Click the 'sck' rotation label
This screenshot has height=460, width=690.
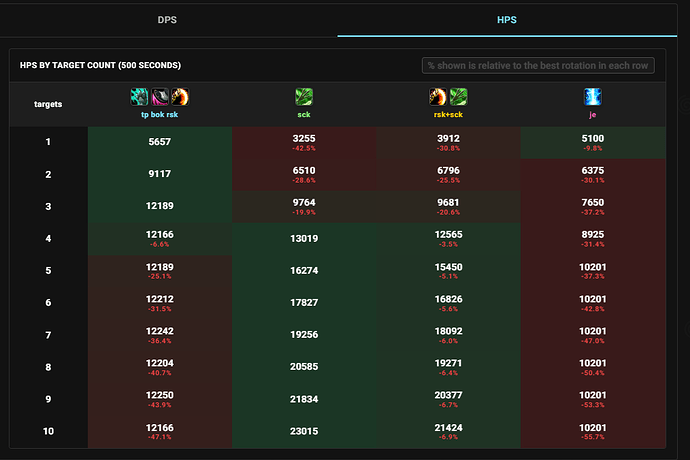pyautogui.click(x=304, y=114)
